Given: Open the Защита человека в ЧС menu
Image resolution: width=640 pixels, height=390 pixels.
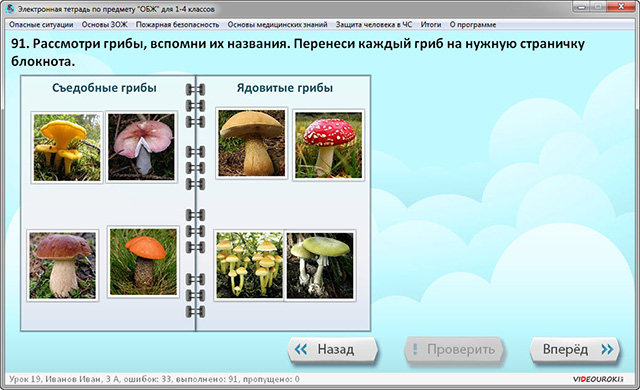Looking at the screenshot, I should pos(374,24).
